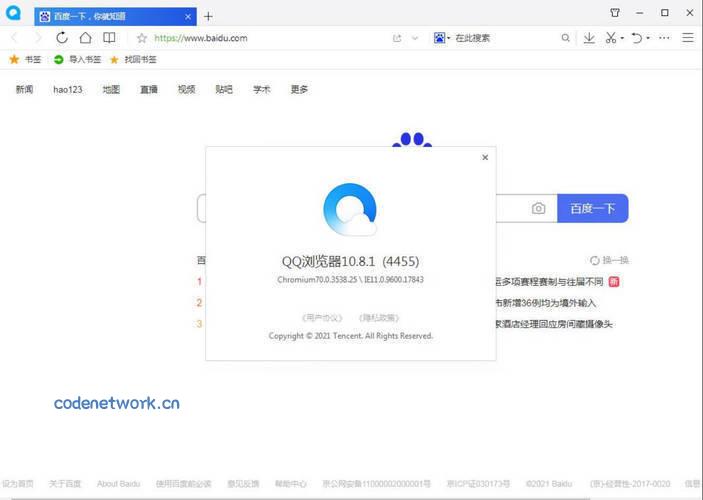The width and height of the screenshot is (703, 500).
Task: Click the toolbar search box
Action: point(504,38)
